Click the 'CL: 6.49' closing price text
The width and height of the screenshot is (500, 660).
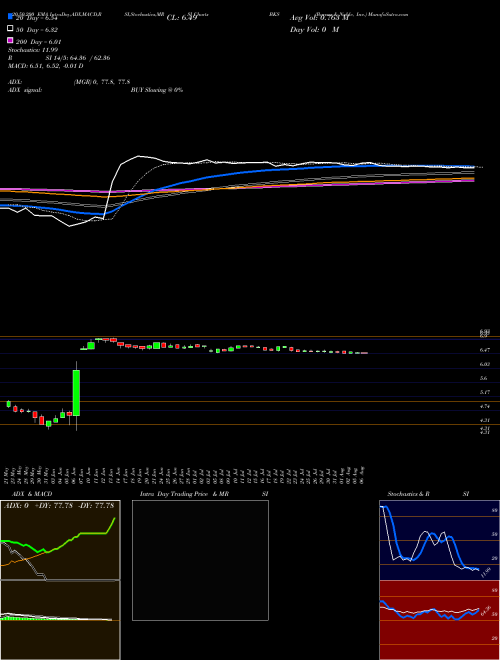click(182, 18)
